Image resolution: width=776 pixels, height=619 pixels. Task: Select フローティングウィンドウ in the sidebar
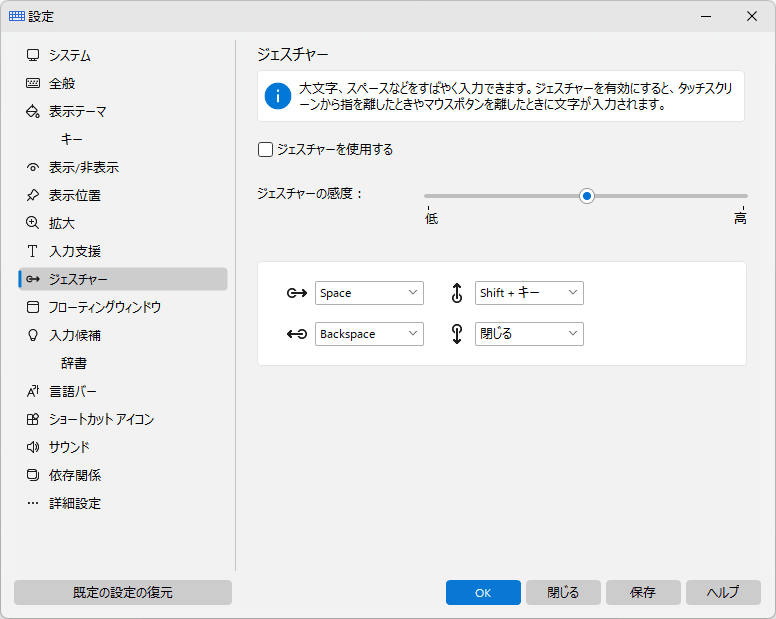point(123,307)
